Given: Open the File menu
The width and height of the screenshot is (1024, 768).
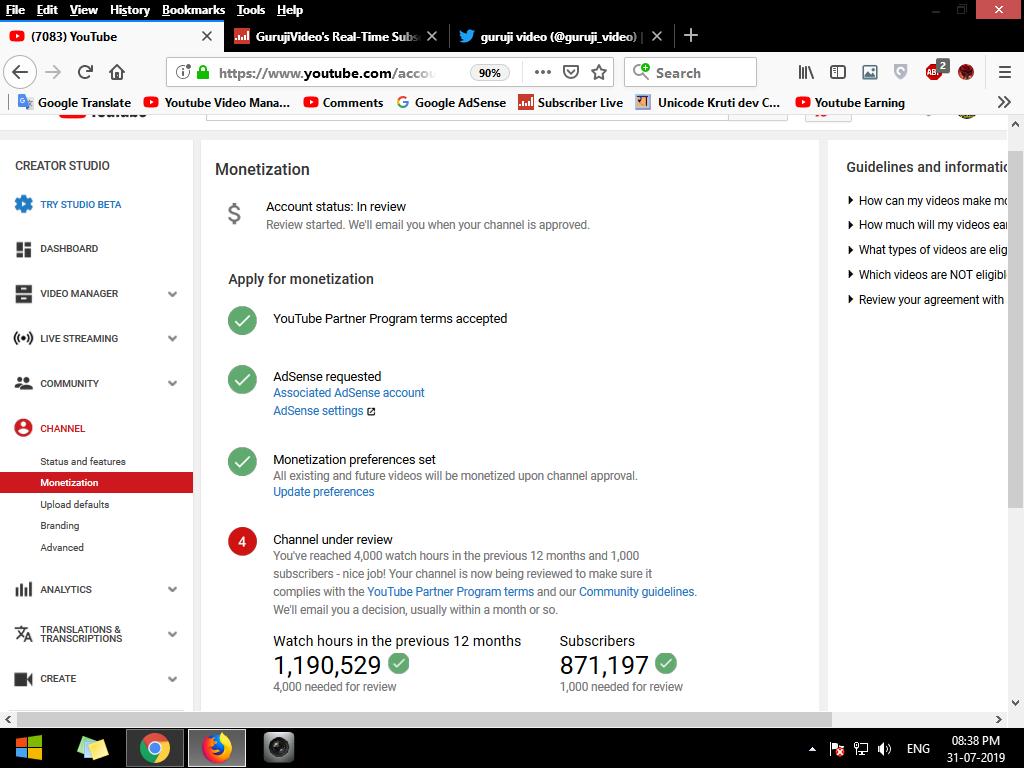Looking at the screenshot, I should click(x=15, y=10).
